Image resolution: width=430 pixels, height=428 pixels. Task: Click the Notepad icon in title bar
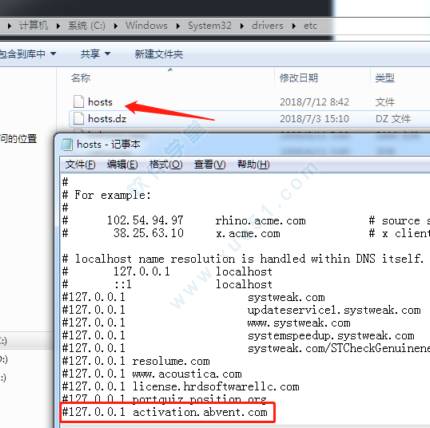pos(68,145)
